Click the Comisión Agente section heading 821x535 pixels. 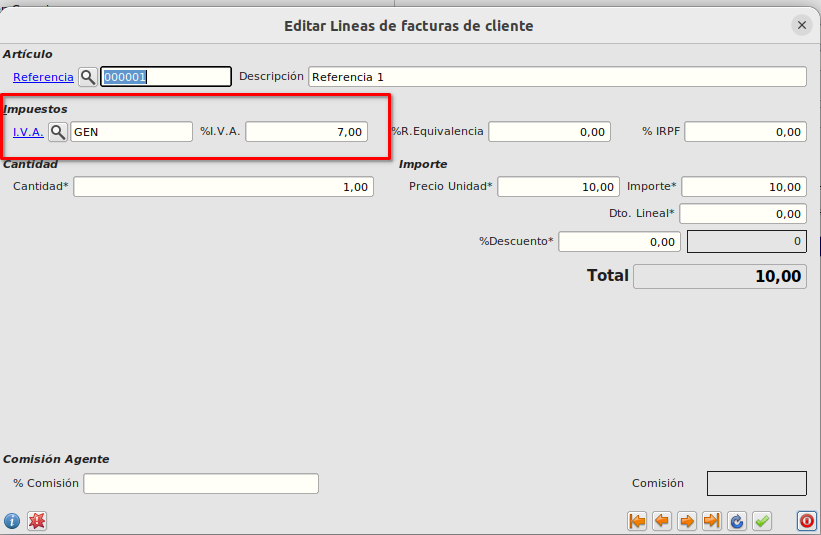pyautogui.click(x=56, y=459)
